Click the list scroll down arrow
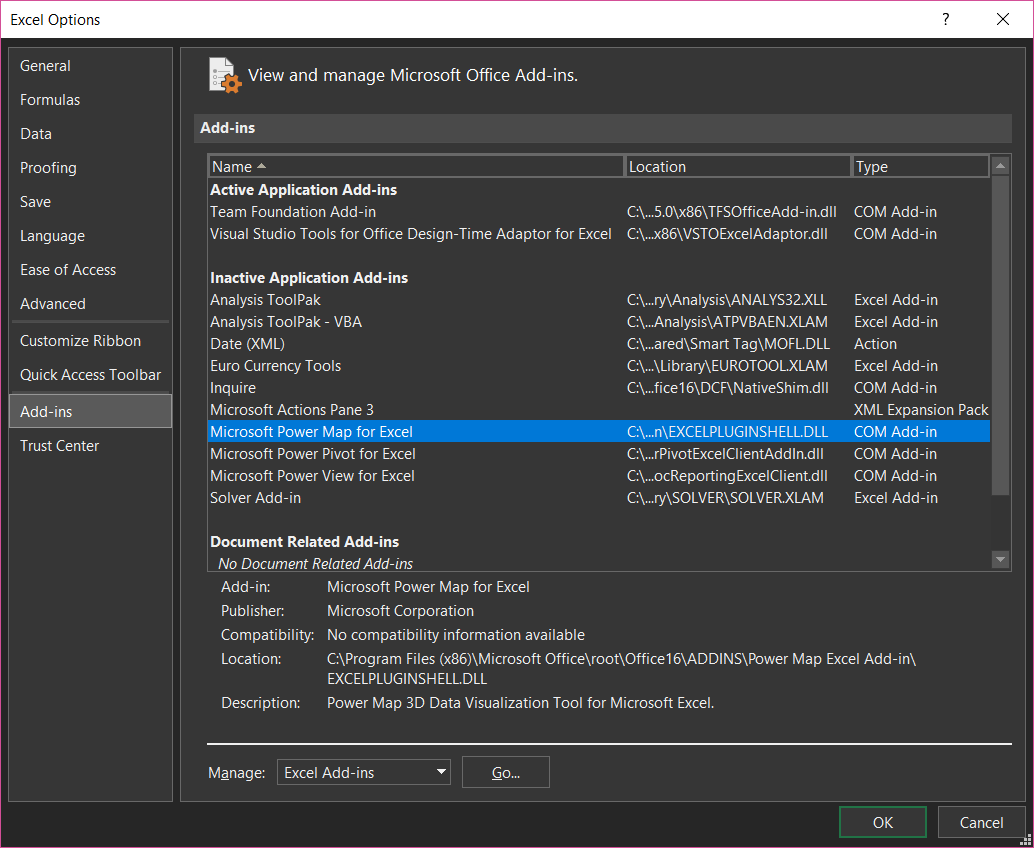The width and height of the screenshot is (1034, 848). point(1000,560)
